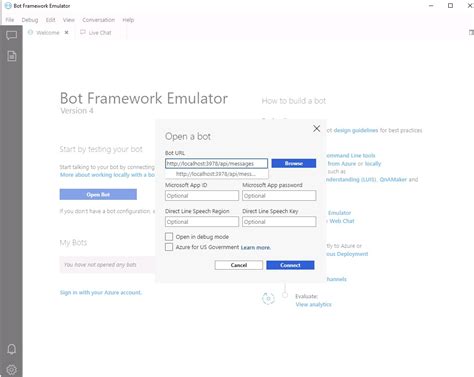Open the chat bot explorer sidebar icon
This screenshot has height=377, width=474.
tap(12, 35)
